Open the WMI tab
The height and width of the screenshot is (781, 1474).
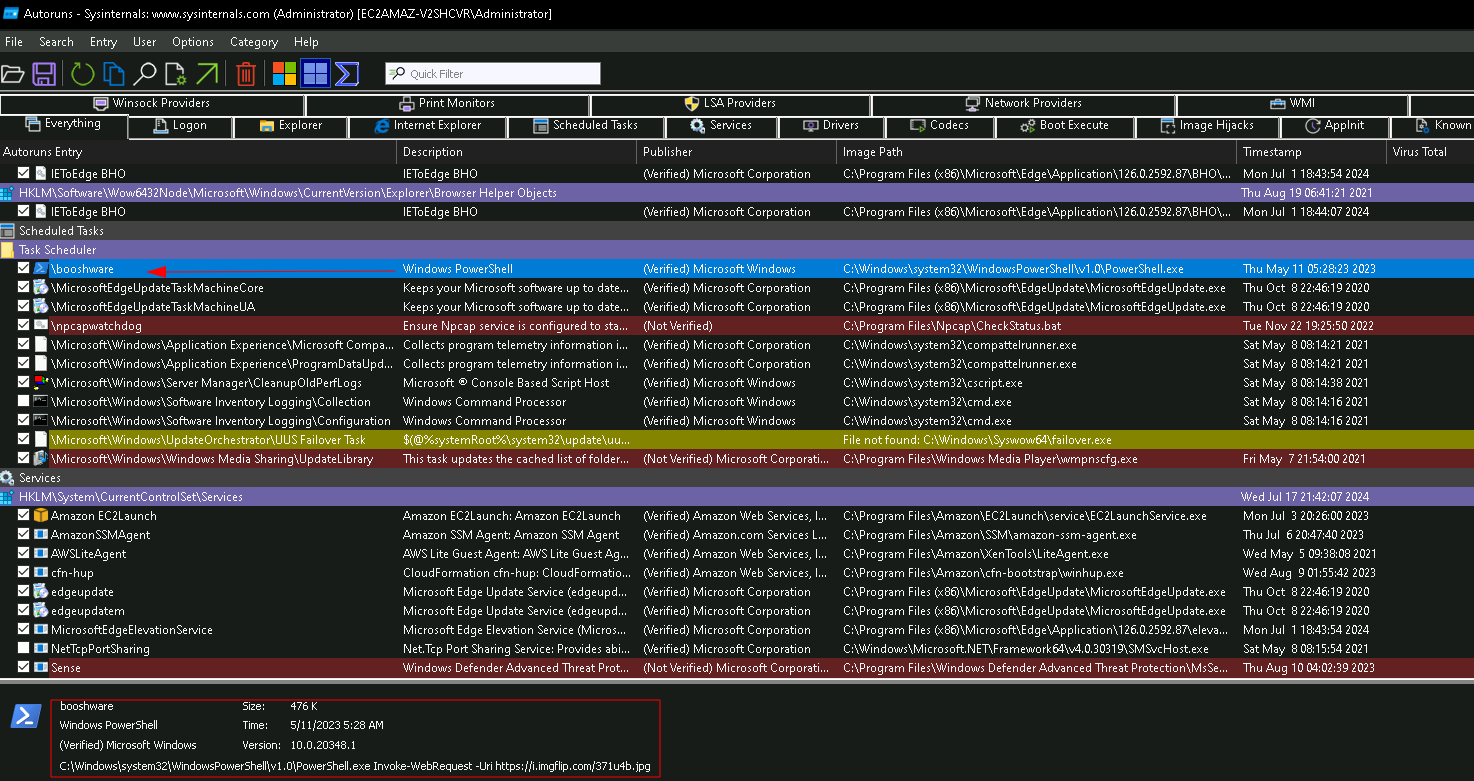(1292, 104)
